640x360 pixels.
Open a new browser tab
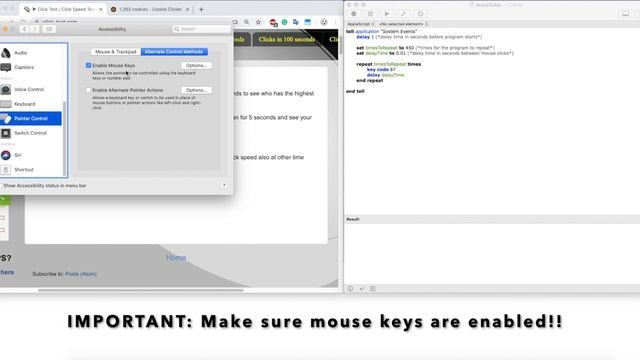pyautogui.click(x=201, y=9)
